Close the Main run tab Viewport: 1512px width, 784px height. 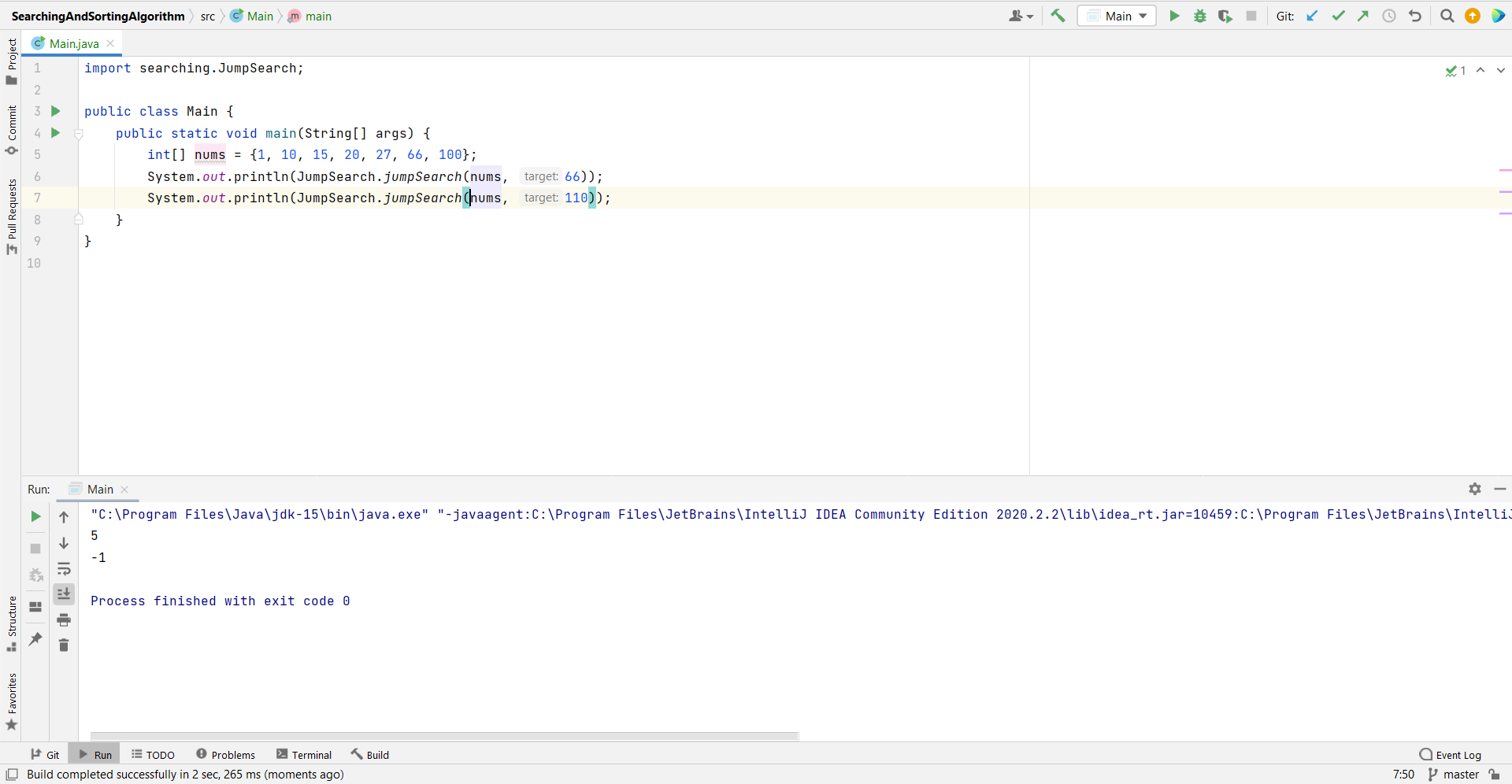click(124, 489)
